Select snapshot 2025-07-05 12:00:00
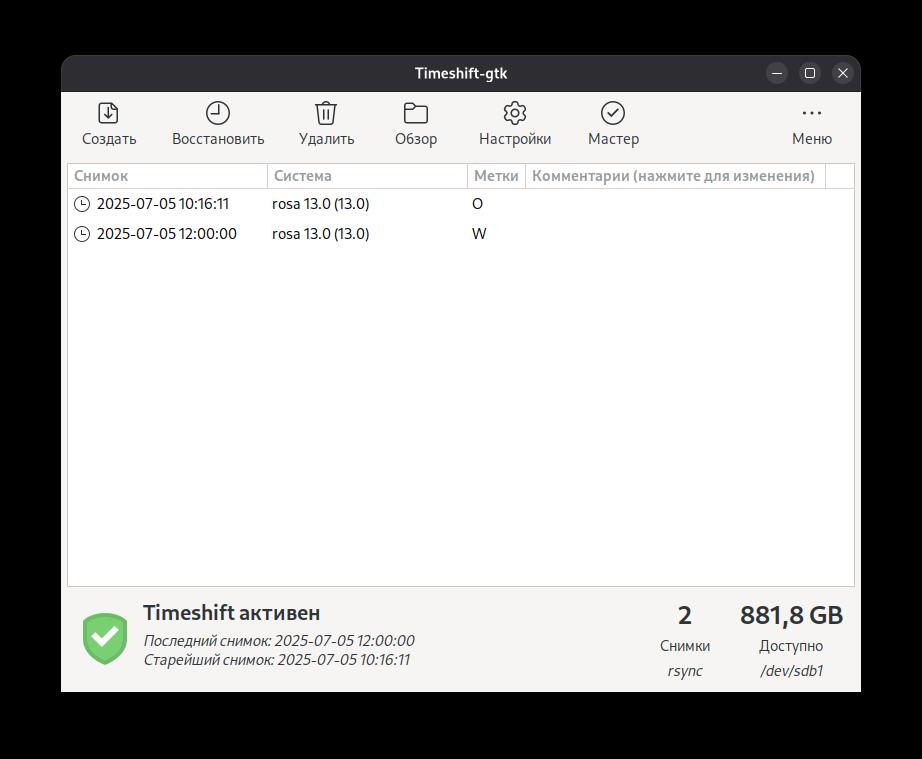The image size is (922, 759). tap(461, 234)
